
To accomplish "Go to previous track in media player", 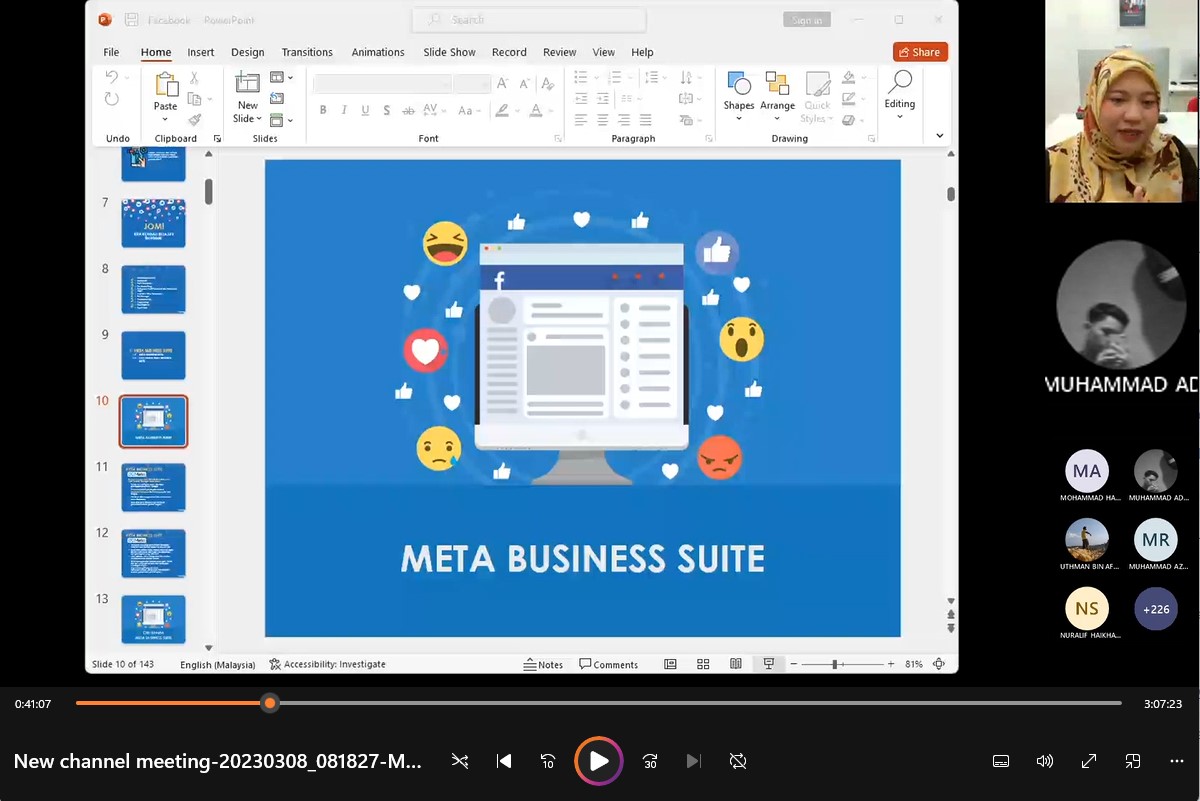I will point(504,761).
